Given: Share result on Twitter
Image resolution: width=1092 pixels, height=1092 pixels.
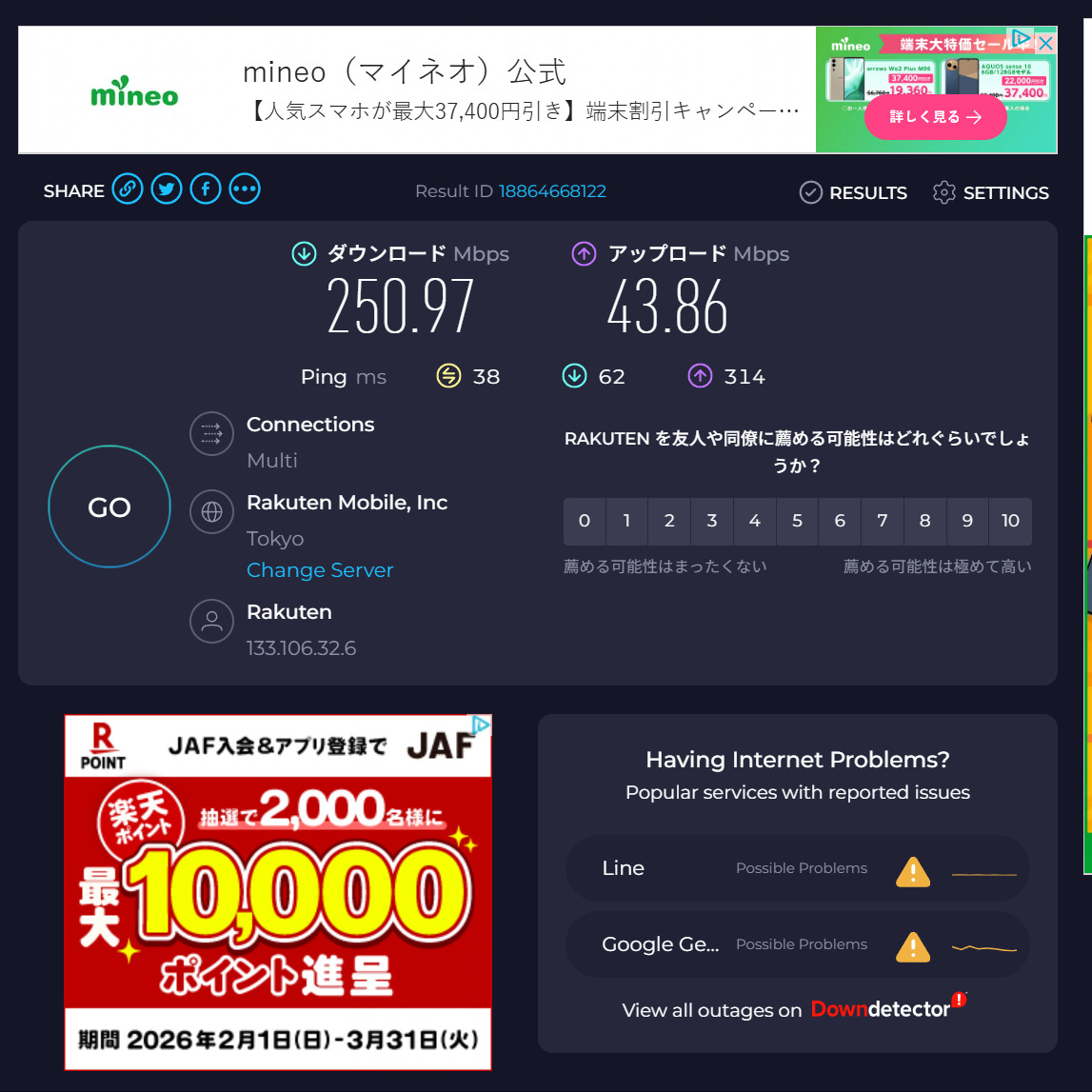Looking at the screenshot, I should pyautogui.click(x=167, y=189).
